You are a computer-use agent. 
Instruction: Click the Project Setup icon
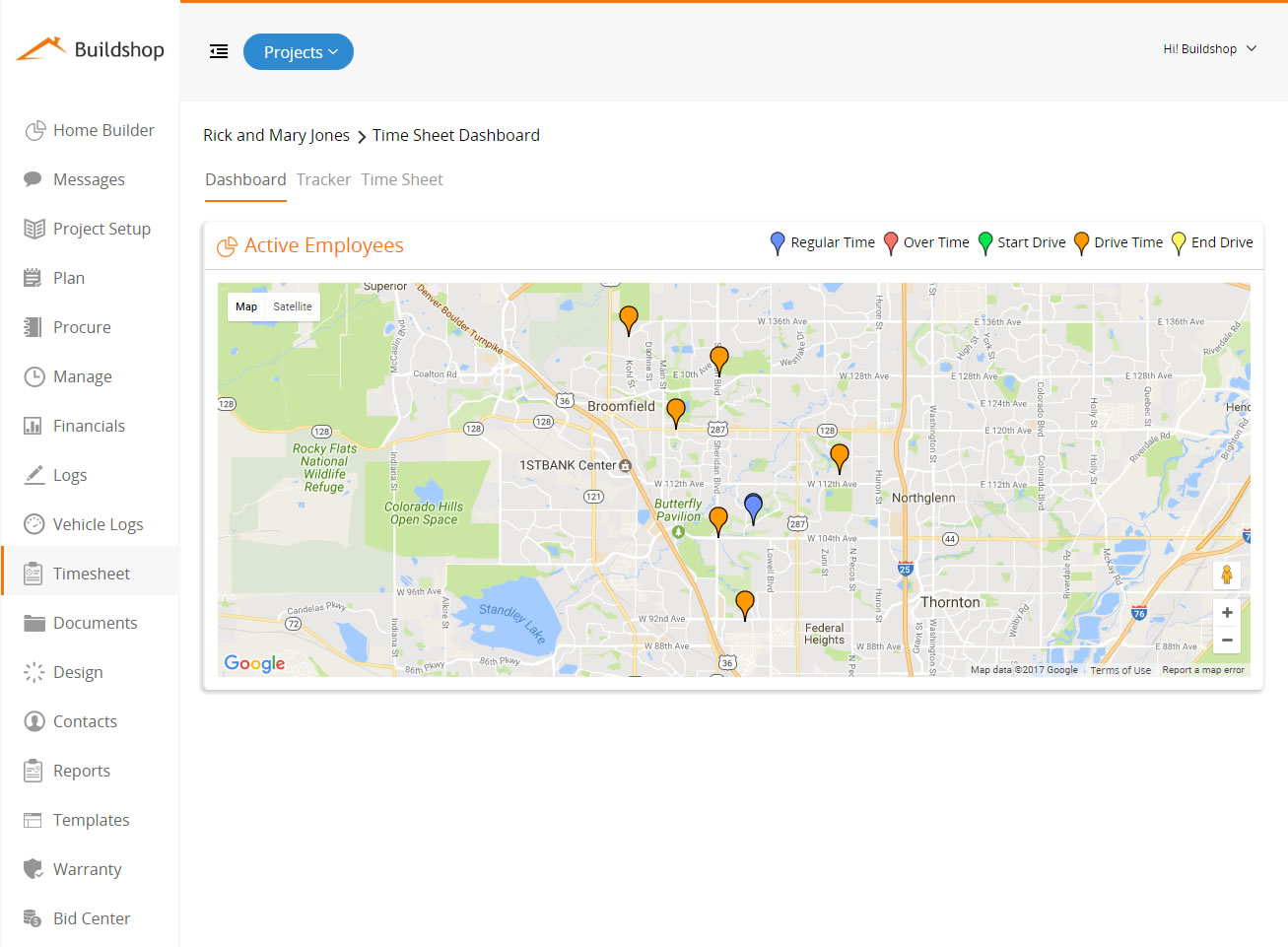tap(34, 229)
